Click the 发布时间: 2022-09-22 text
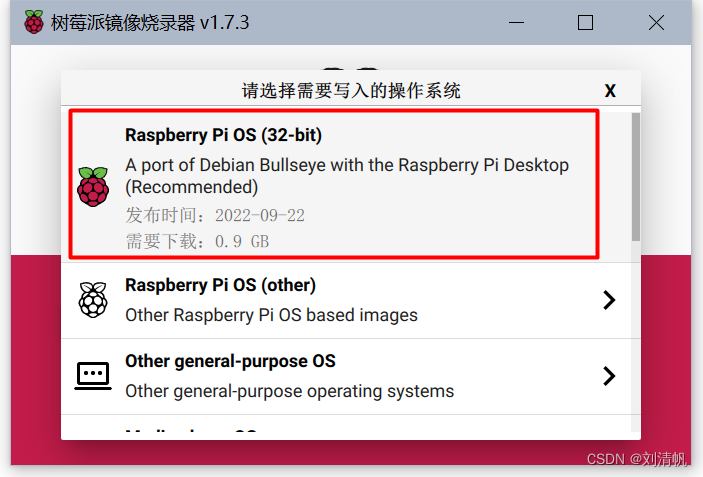 pos(215,216)
